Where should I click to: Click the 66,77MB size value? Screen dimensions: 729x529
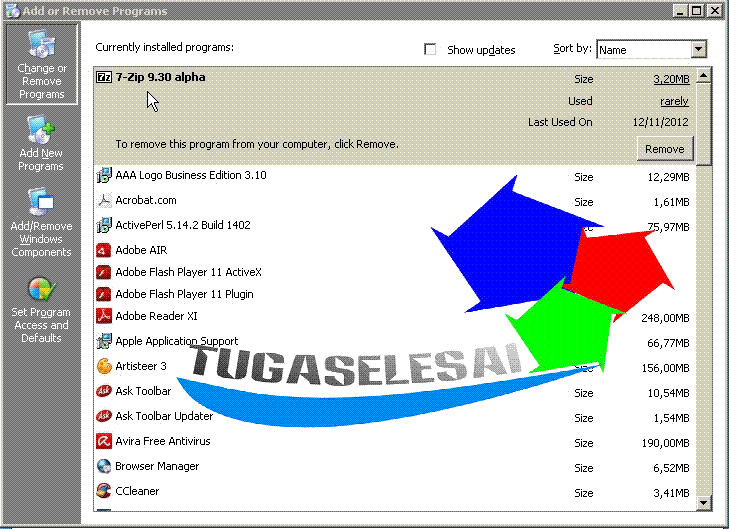pos(668,343)
